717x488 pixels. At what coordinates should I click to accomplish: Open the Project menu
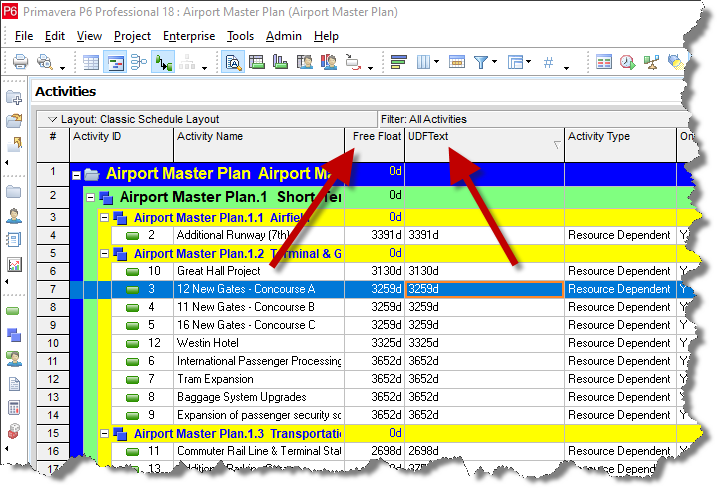pyautogui.click(x=132, y=36)
